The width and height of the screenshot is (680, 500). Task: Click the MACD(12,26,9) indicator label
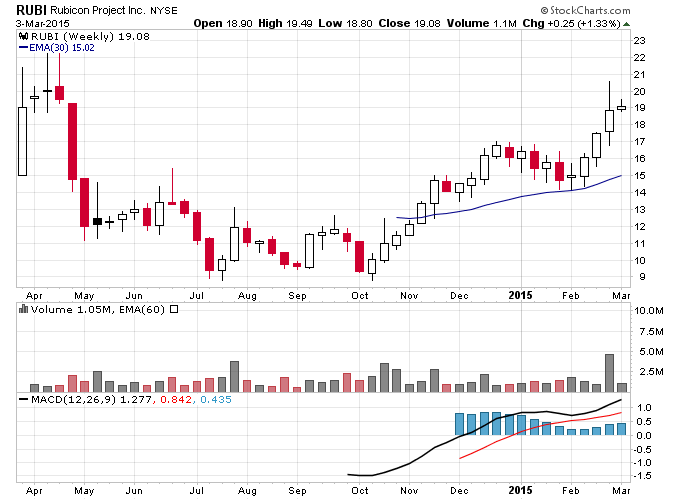tap(73, 399)
